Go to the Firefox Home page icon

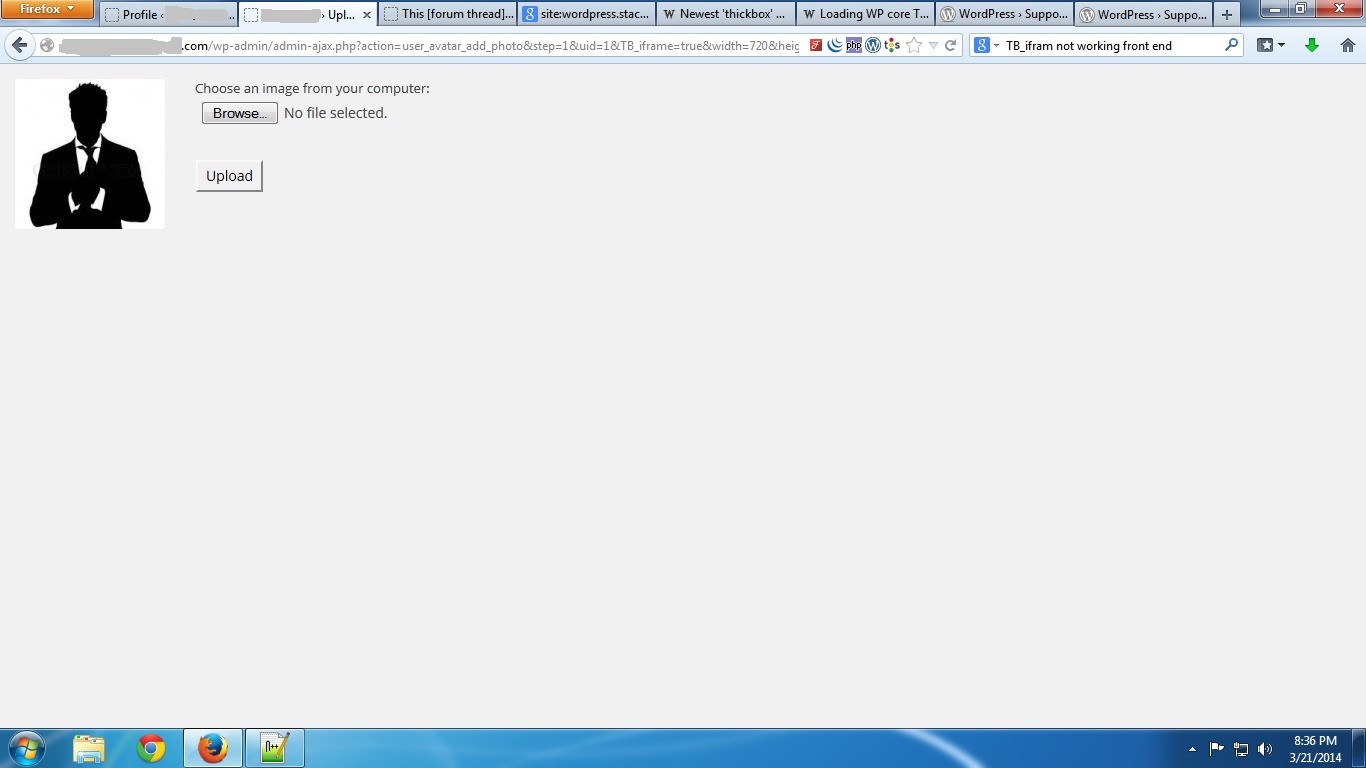pos(1347,46)
